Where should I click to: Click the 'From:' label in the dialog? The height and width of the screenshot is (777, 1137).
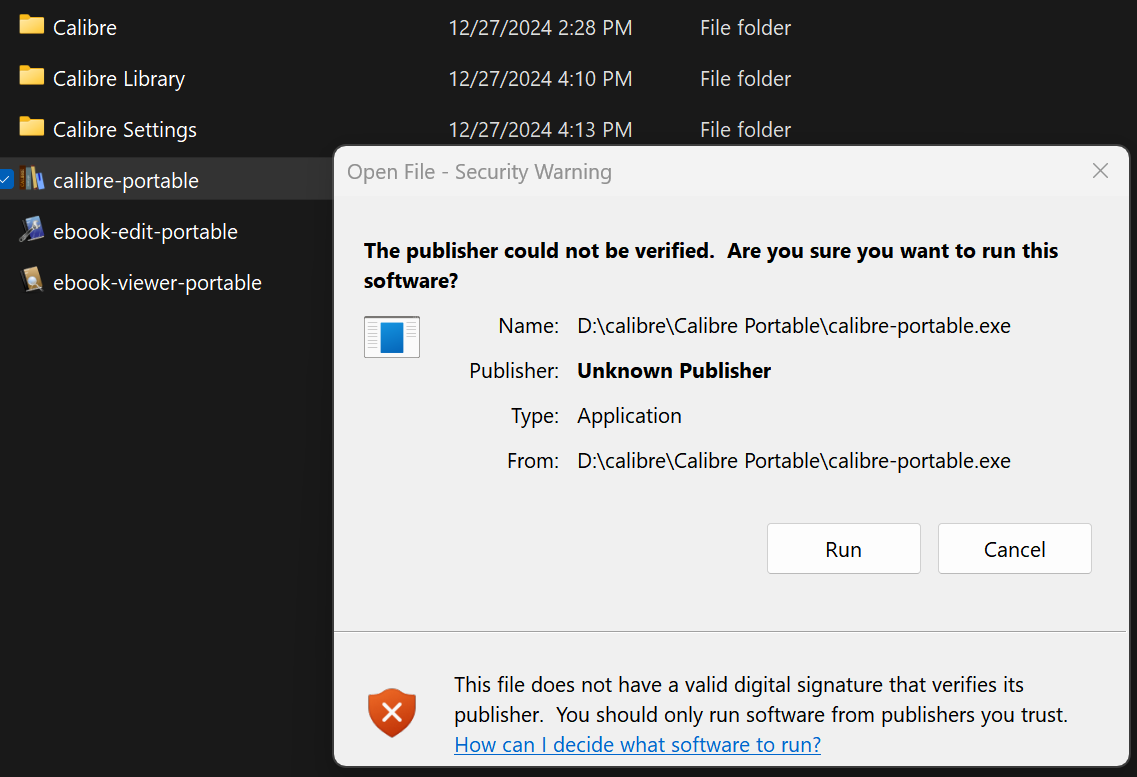(533, 460)
